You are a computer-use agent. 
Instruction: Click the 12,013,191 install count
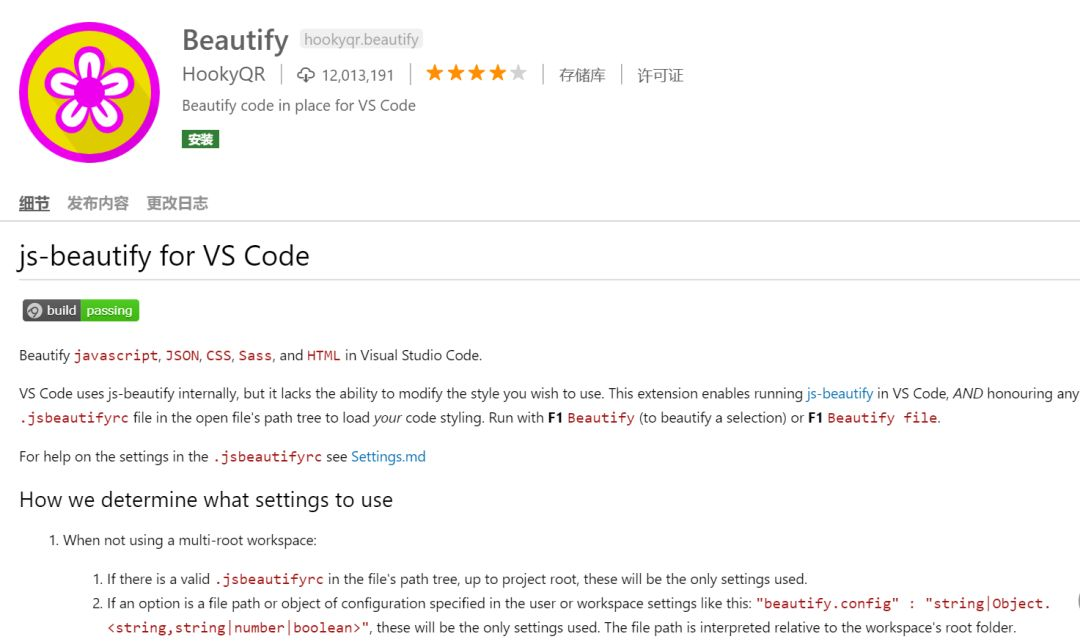pyautogui.click(x=358, y=75)
